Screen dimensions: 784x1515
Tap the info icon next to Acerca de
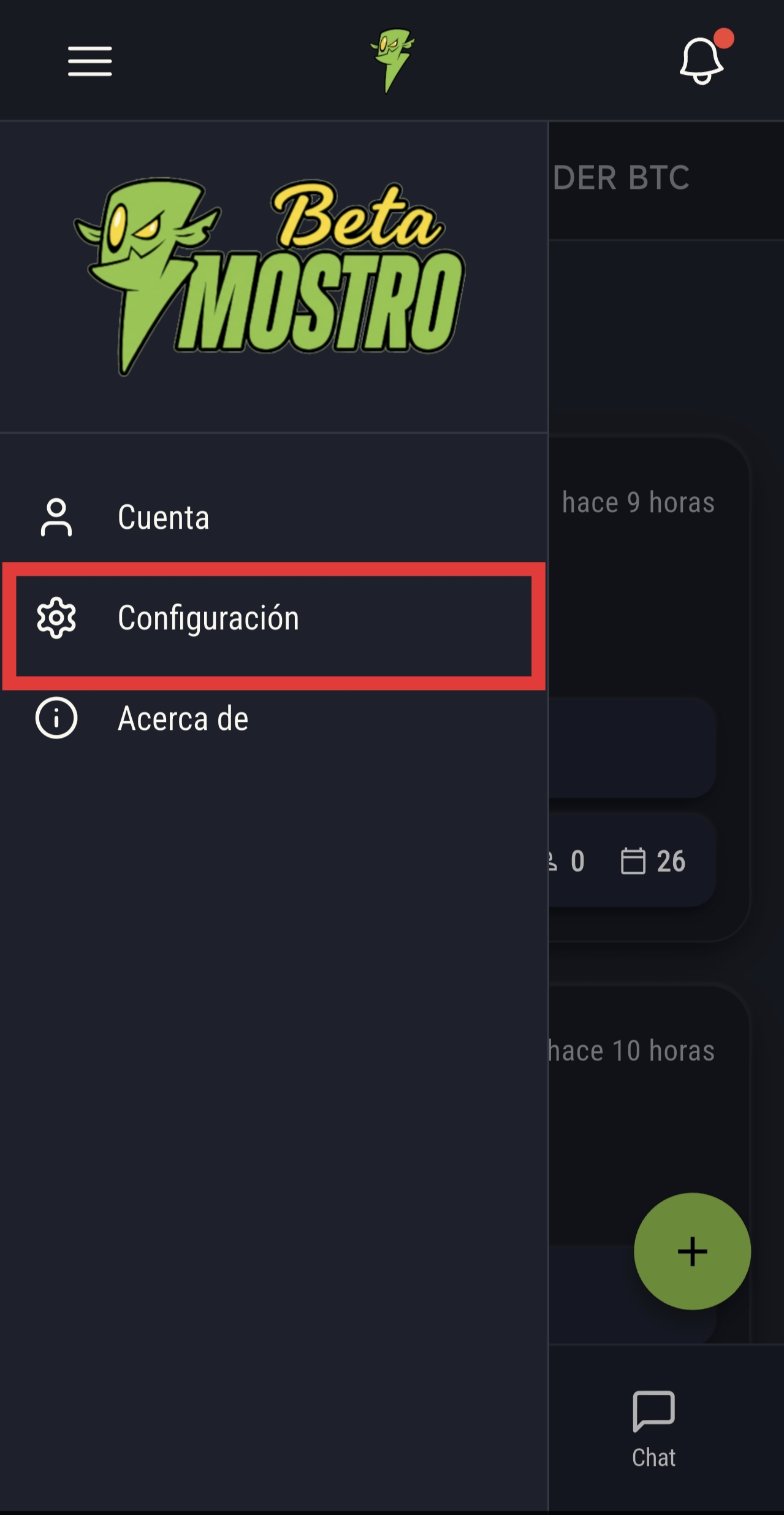(x=56, y=719)
